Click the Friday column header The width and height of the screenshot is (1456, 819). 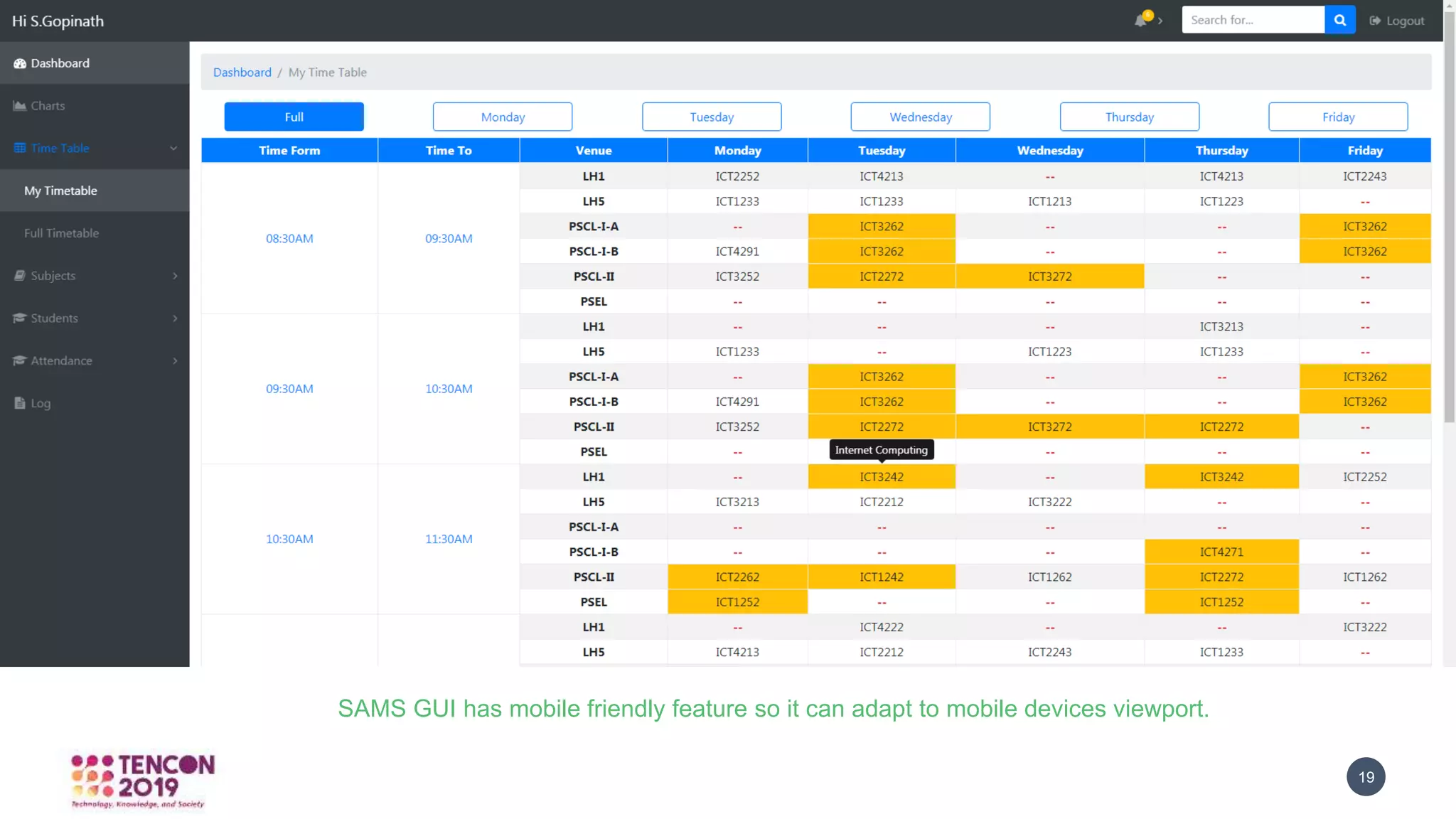(1365, 151)
